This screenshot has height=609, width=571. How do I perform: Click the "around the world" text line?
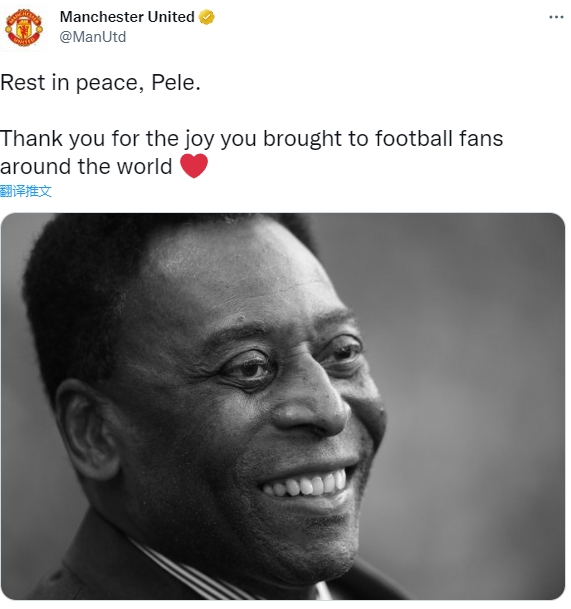pos(86,167)
